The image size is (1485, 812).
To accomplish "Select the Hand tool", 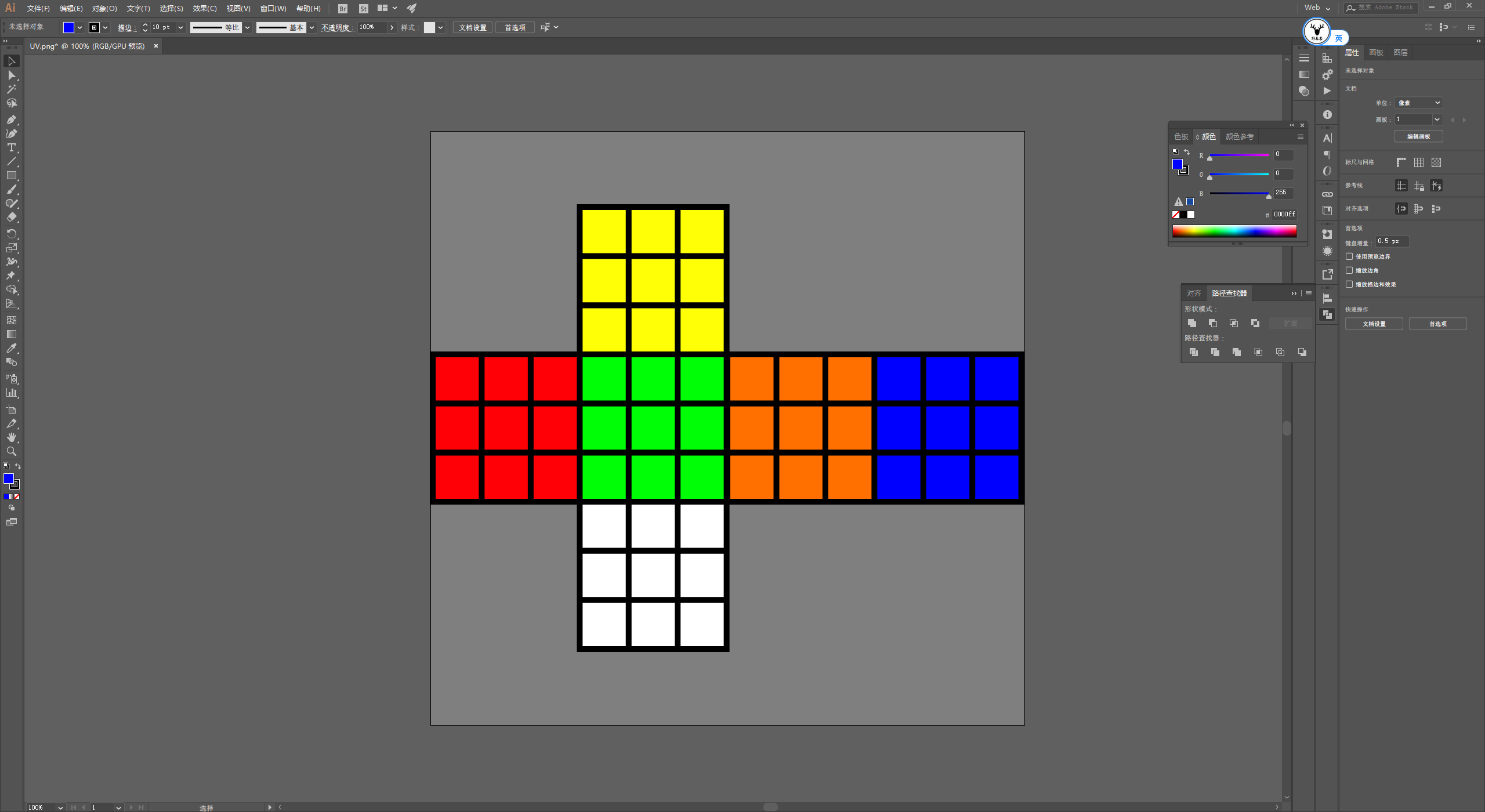I will pos(11,437).
